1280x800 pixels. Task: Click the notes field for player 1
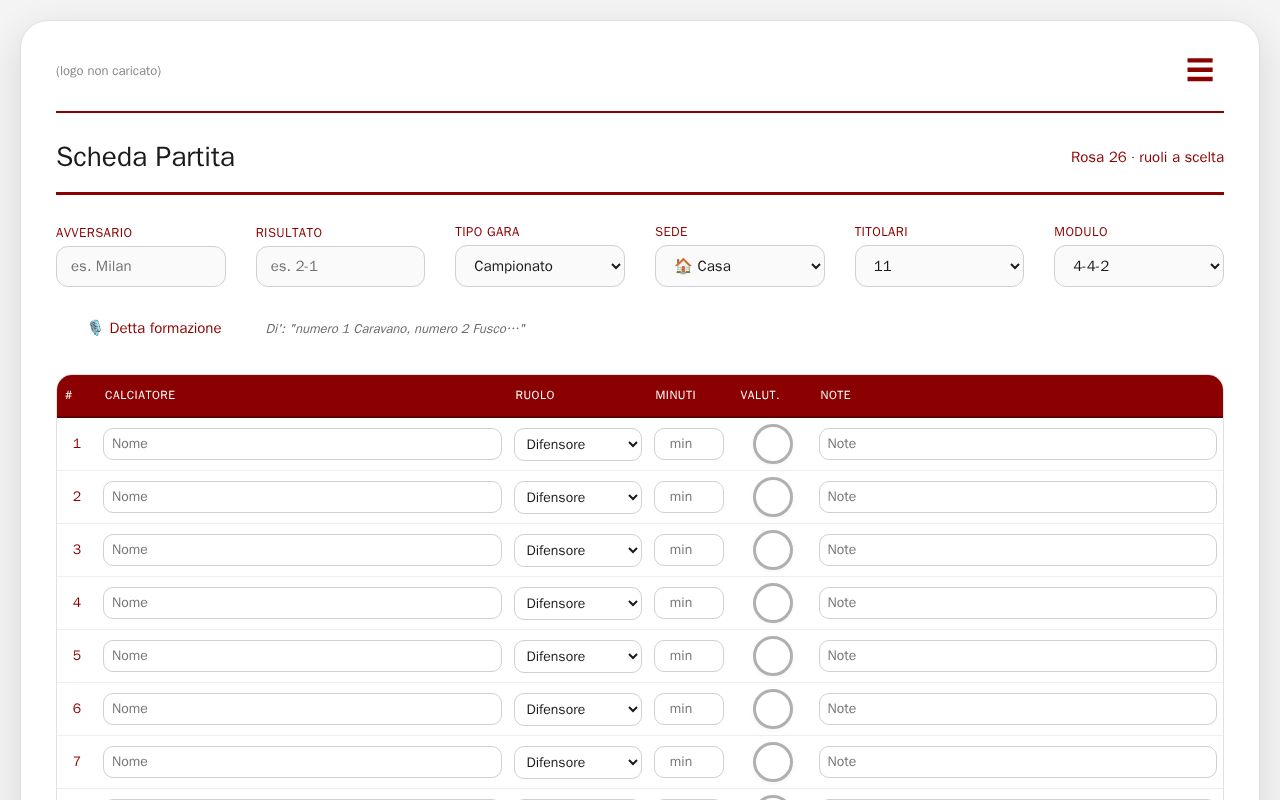pos(1018,444)
